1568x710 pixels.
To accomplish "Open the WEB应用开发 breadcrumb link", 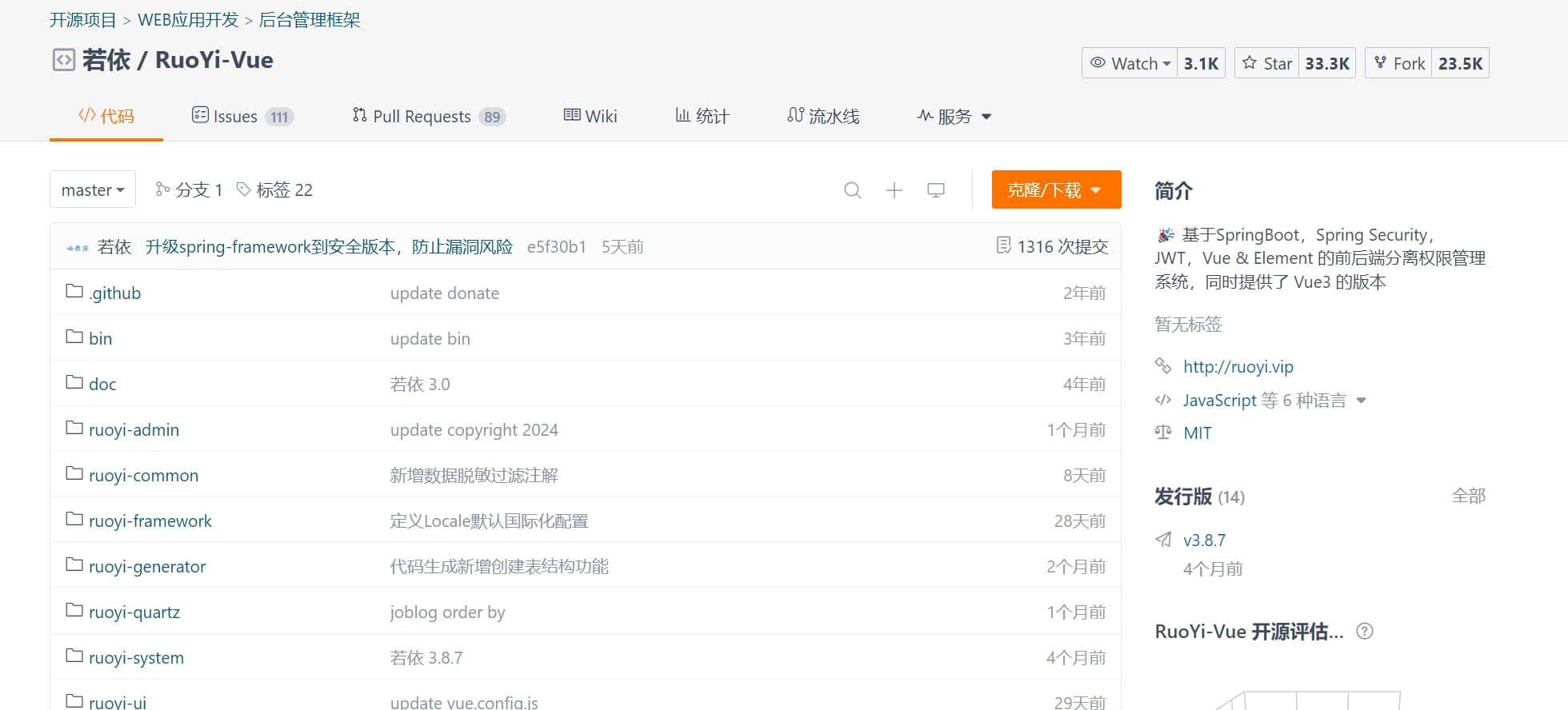I will click(188, 20).
